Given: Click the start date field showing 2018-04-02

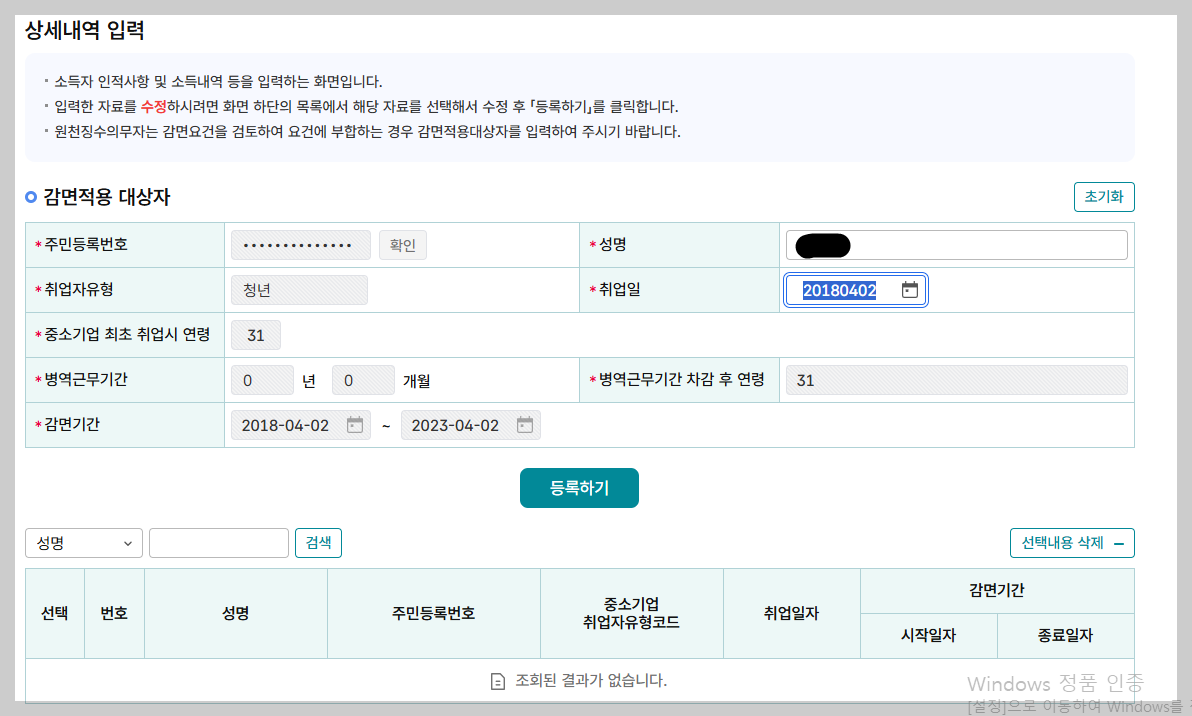Looking at the screenshot, I should pos(290,424).
